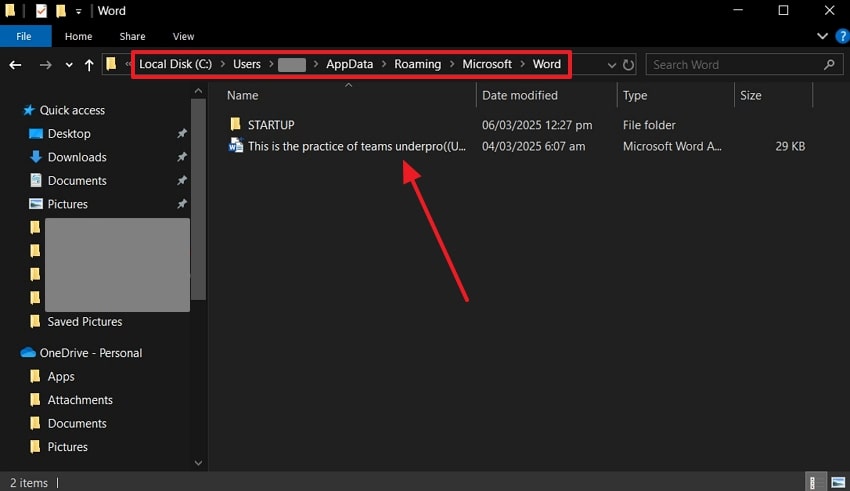Viewport: 850px width, 491px height.
Task: Click the date 06/03/2025 12:27 pm
Action: (537, 125)
